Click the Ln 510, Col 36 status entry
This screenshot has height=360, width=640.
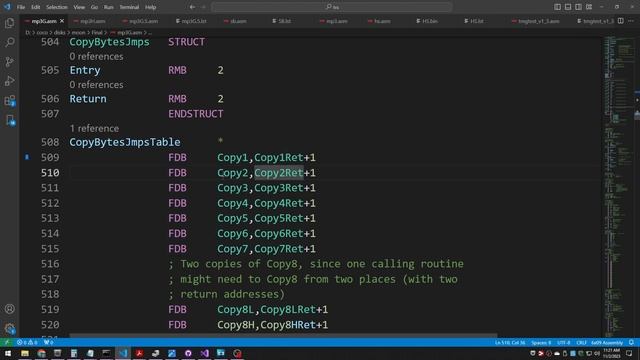click(x=510, y=342)
